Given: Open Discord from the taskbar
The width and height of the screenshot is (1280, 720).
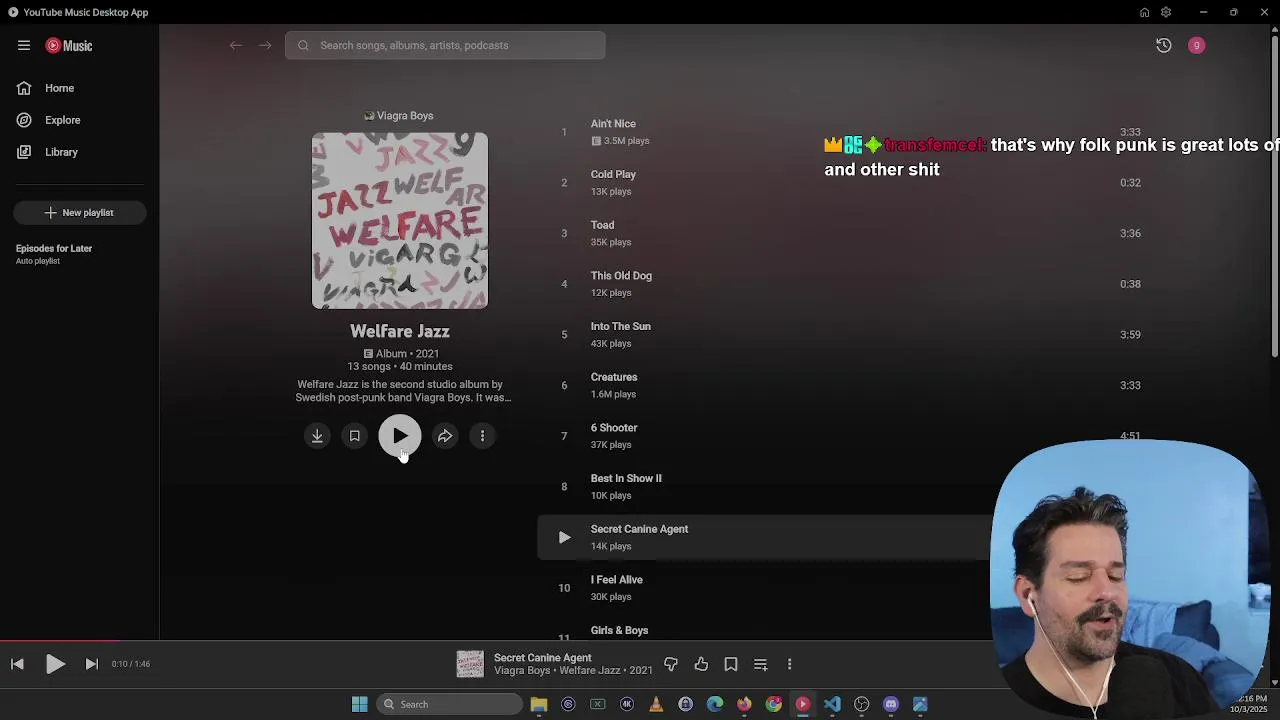Looking at the screenshot, I should point(891,704).
